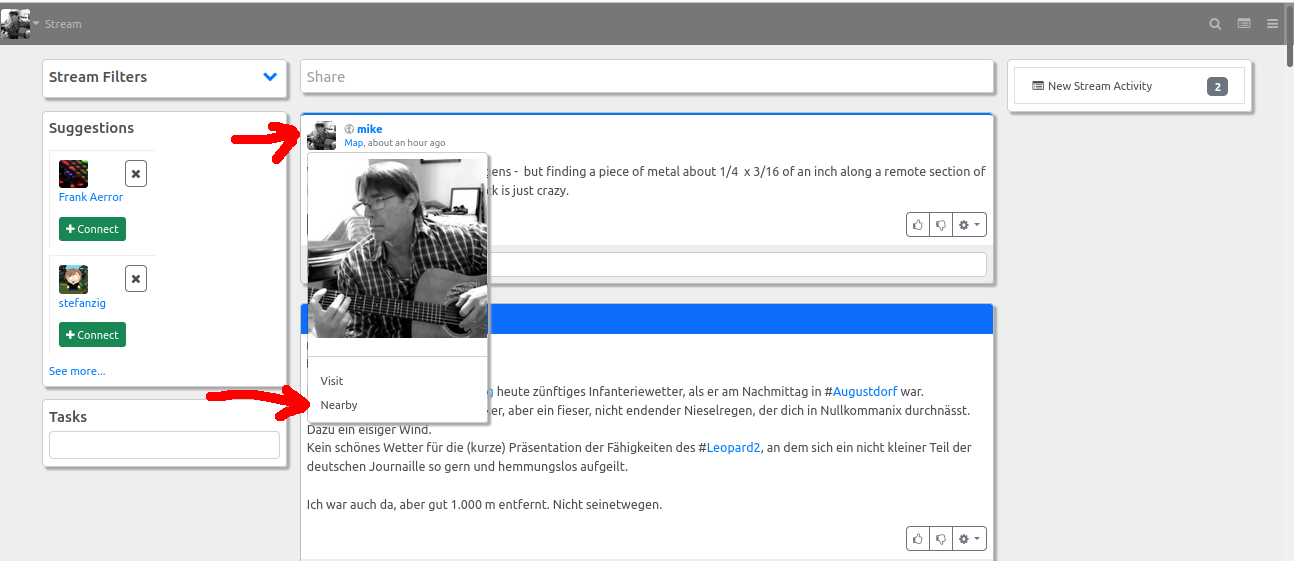Open the See more suggestions link
Viewport: 1294px width, 561px height.
point(77,371)
